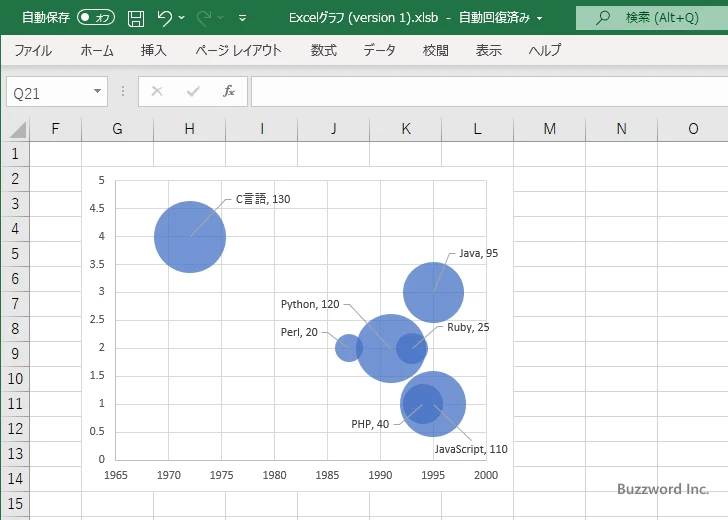The image size is (728, 520).
Task: Select column I header
Action: tap(261, 129)
